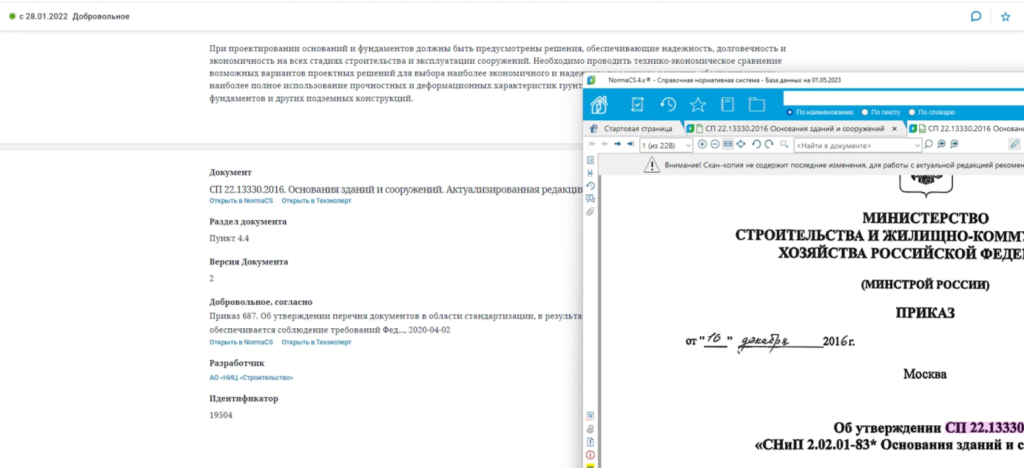
Task: Click the NormaCS main search field
Action: tap(903, 98)
